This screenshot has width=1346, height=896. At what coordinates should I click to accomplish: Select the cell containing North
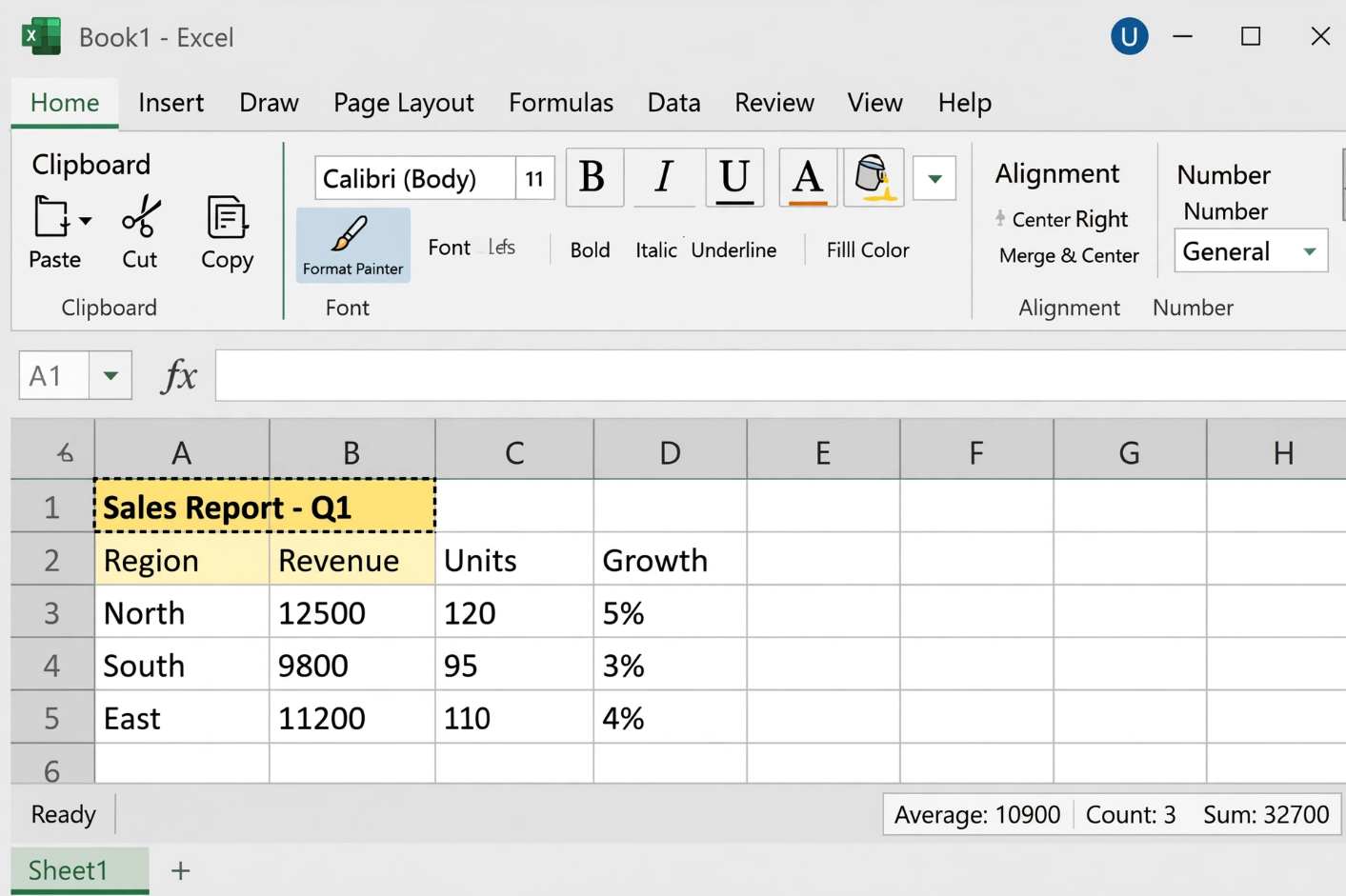[182, 612]
